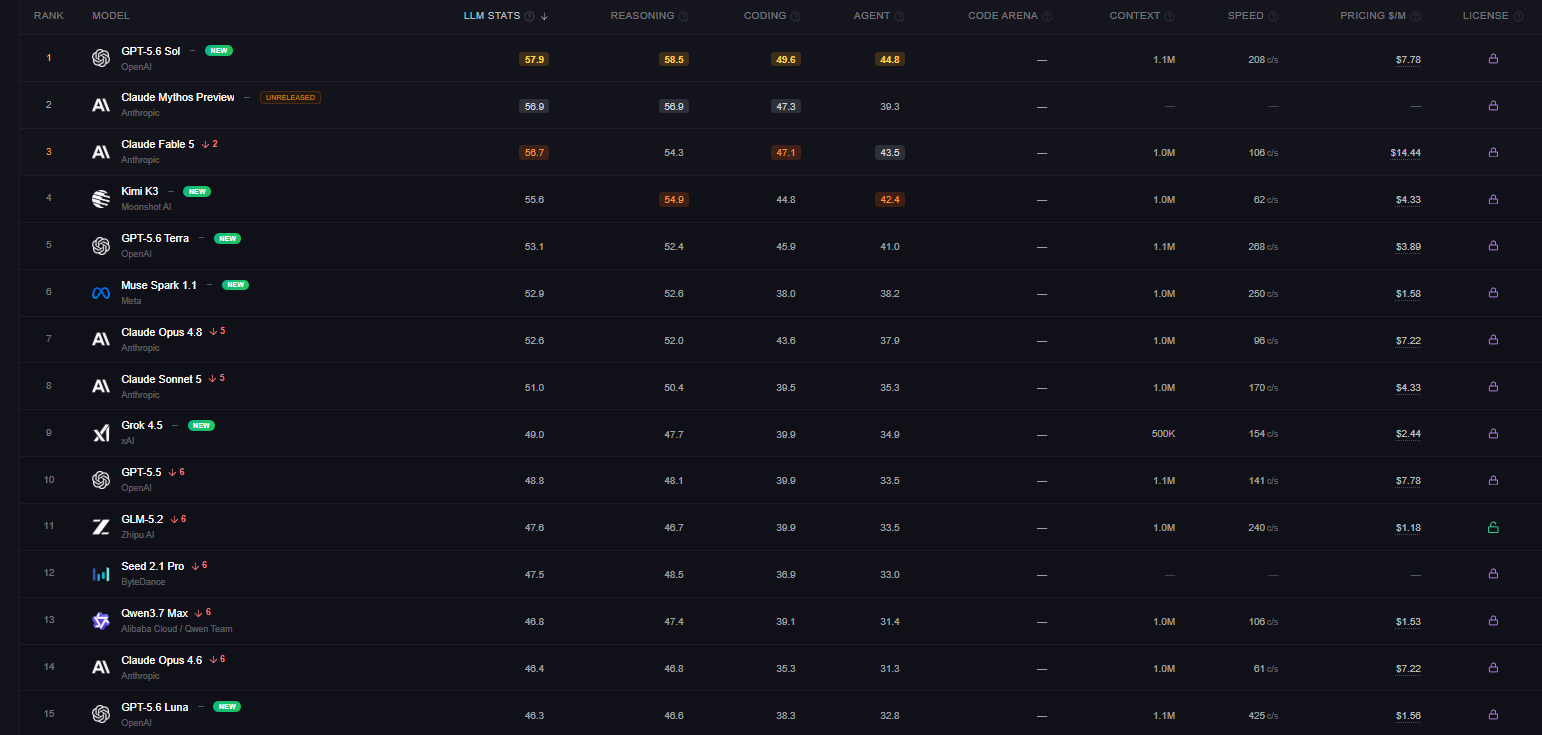Click the info icon next to SPEED header
The height and width of the screenshot is (735, 1542).
coord(1274,16)
